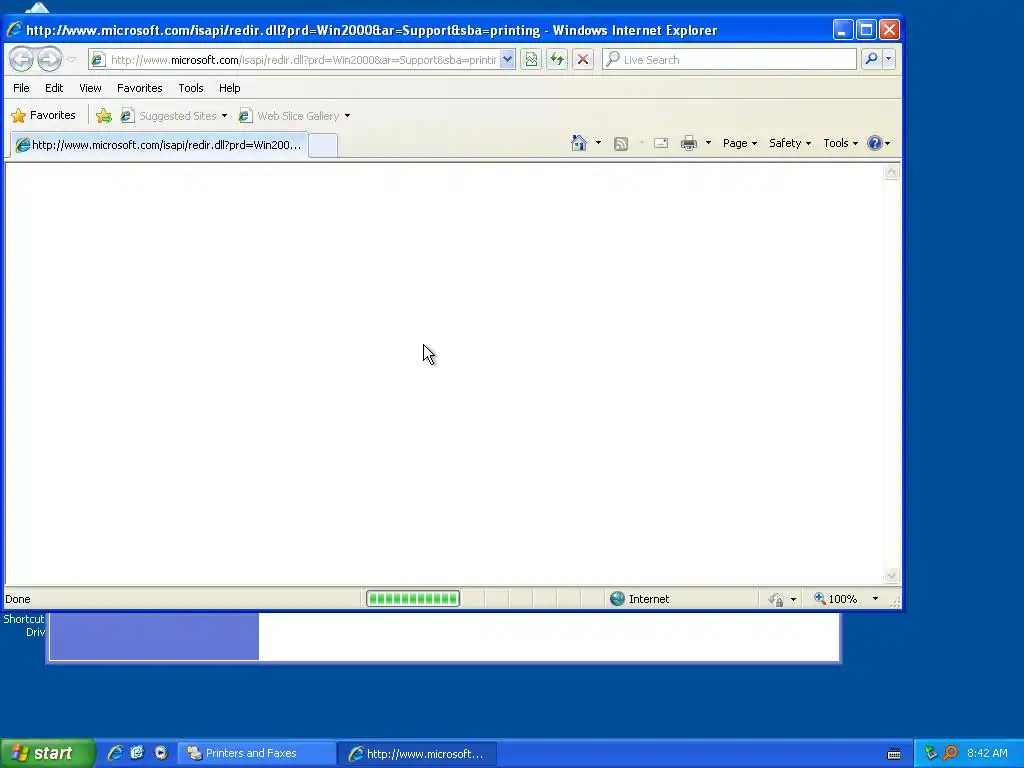Open the Help menu
Screen dimensions: 1024x768
click(x=229, y=88)
